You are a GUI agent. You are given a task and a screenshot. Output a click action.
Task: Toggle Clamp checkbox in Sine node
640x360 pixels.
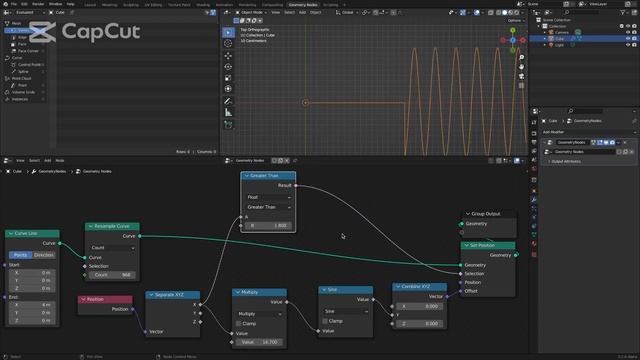[325, 321]
